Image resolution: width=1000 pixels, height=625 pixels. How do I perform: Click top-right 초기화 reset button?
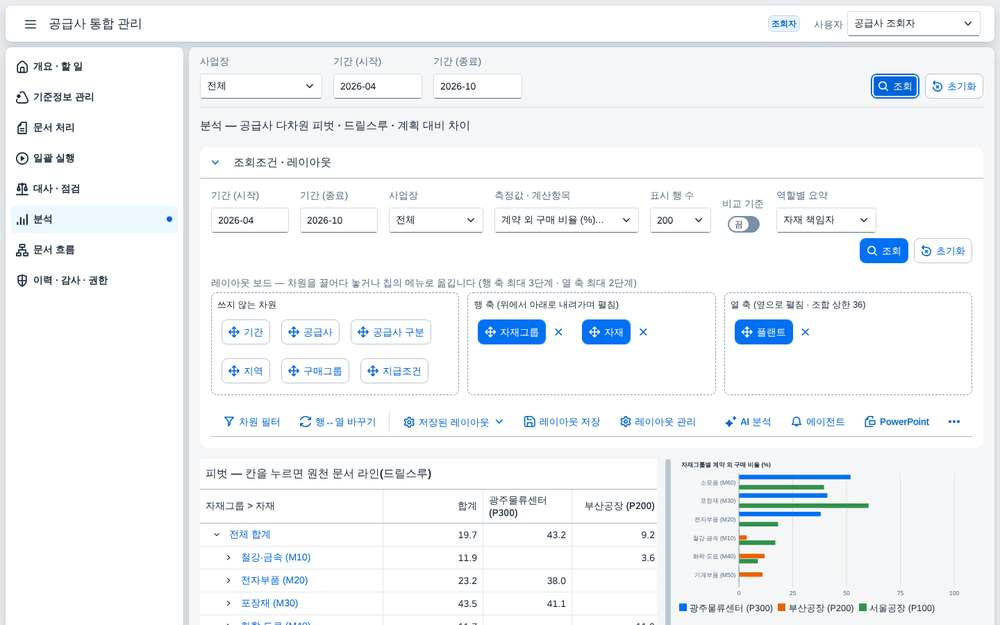(954, 86)
